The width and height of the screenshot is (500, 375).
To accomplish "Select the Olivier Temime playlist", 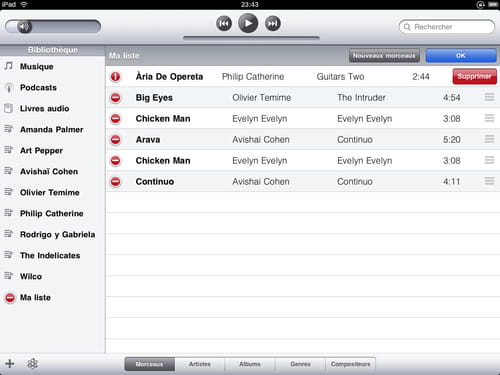I will 52,193.
